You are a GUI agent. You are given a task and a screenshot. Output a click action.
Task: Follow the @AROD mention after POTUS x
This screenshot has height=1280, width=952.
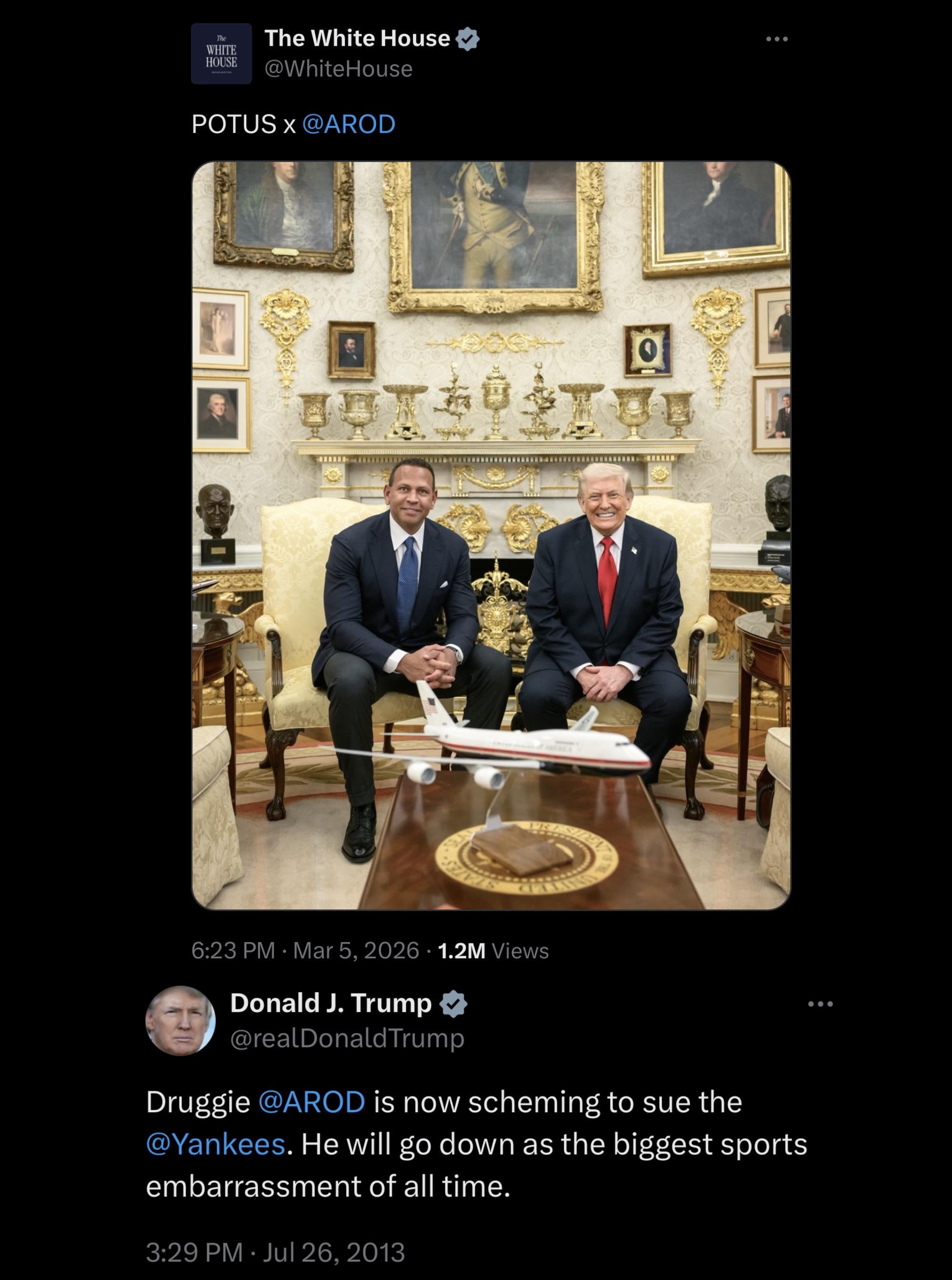[x=348, y=124]
